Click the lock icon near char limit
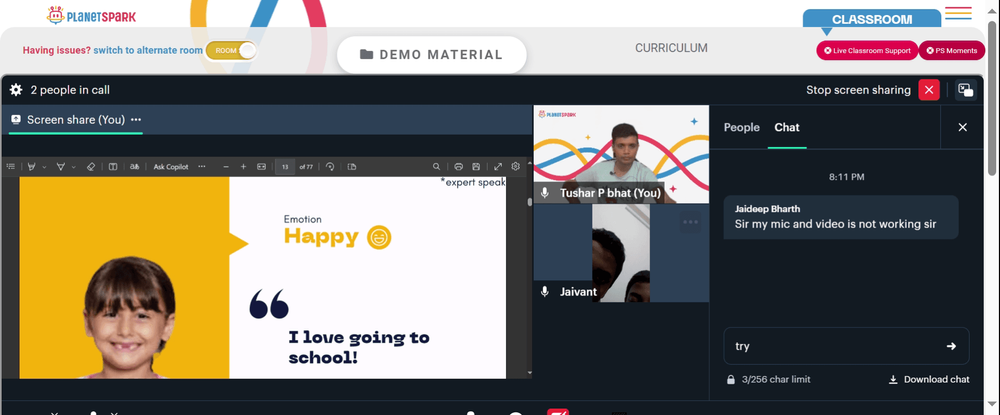 click(x=731, y=379)
